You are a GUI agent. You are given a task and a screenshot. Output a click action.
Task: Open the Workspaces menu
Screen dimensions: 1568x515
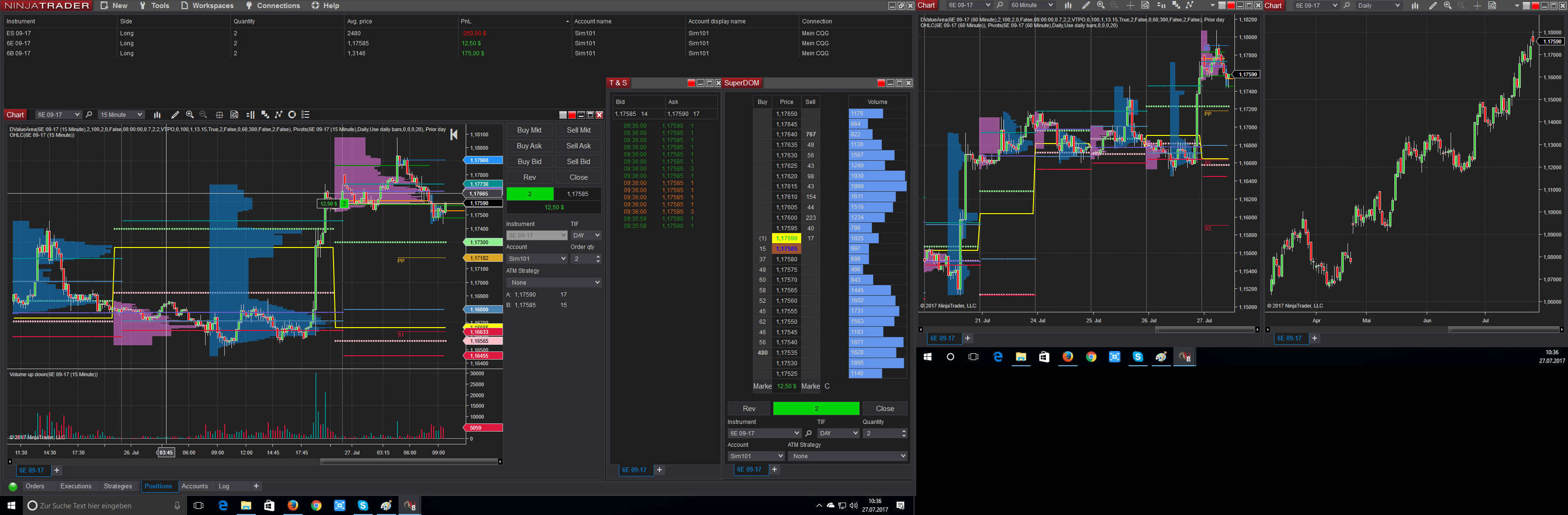(207, 5)
